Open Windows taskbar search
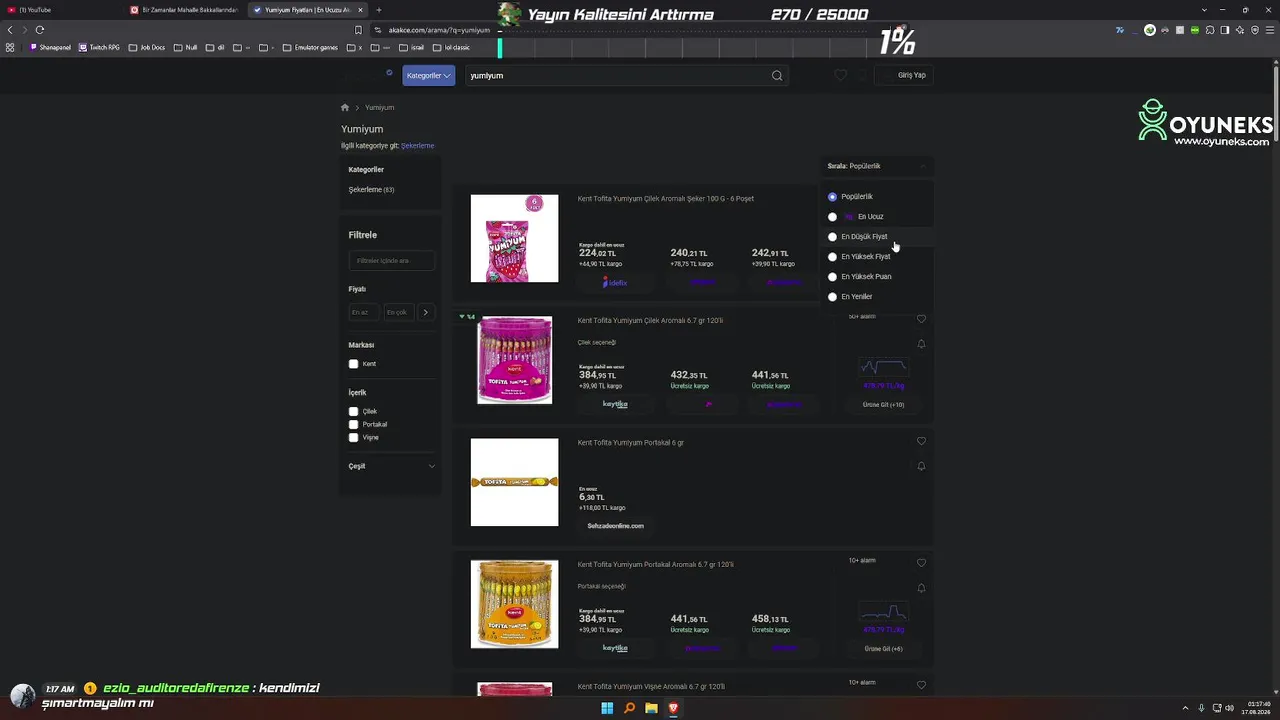Image resolution: width=1280 pixels, height=720 pixels. (629, 709)
